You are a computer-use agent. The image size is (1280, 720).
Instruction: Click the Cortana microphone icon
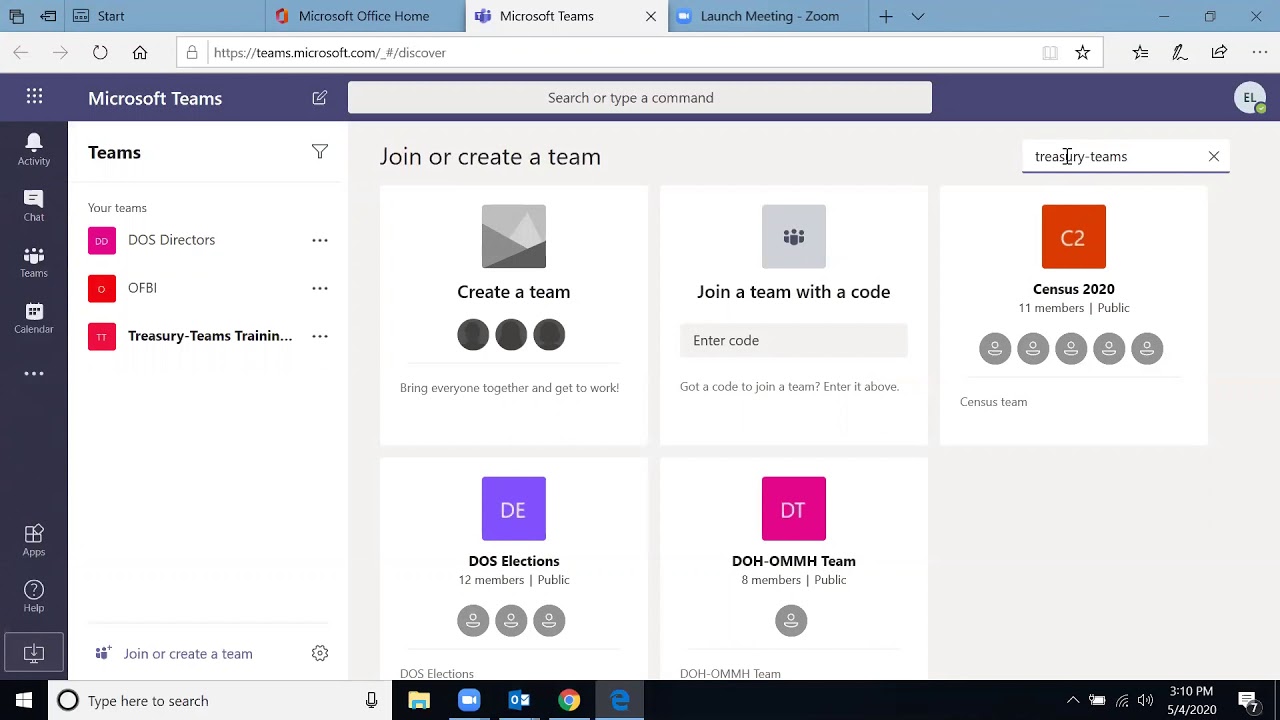pyautogui.click(x=371, y=701)
